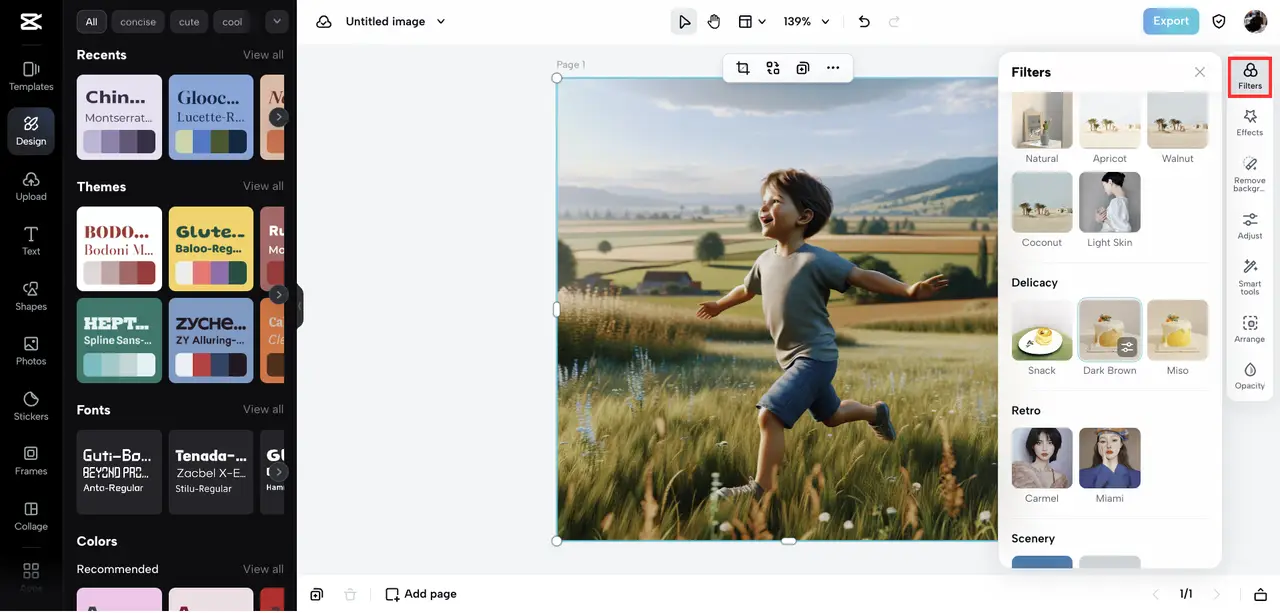1280x613 pixels.
Task: Open the user profile avatar
Action: (1255, 21)
